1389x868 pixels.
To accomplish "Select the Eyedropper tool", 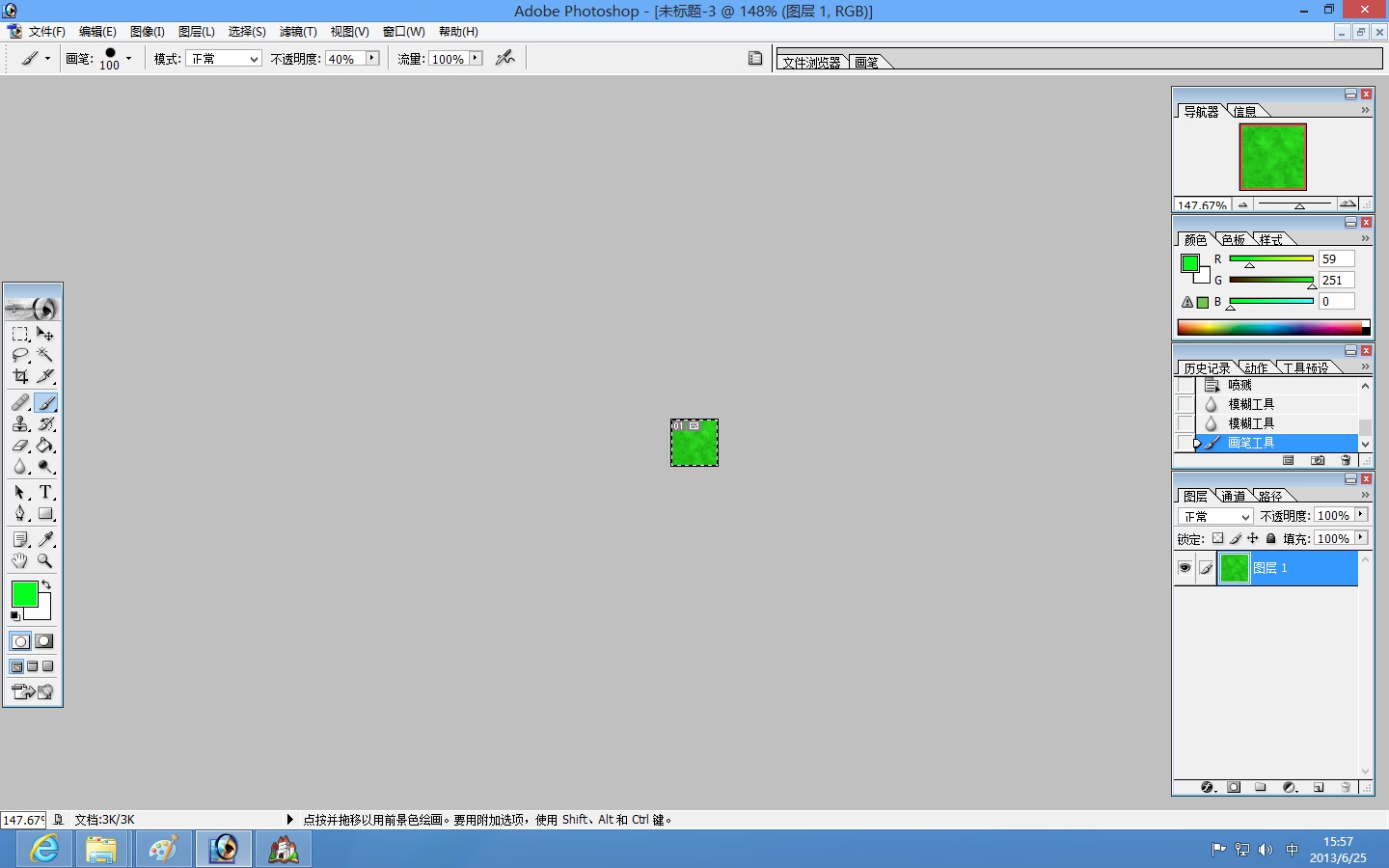I will 45,539.
